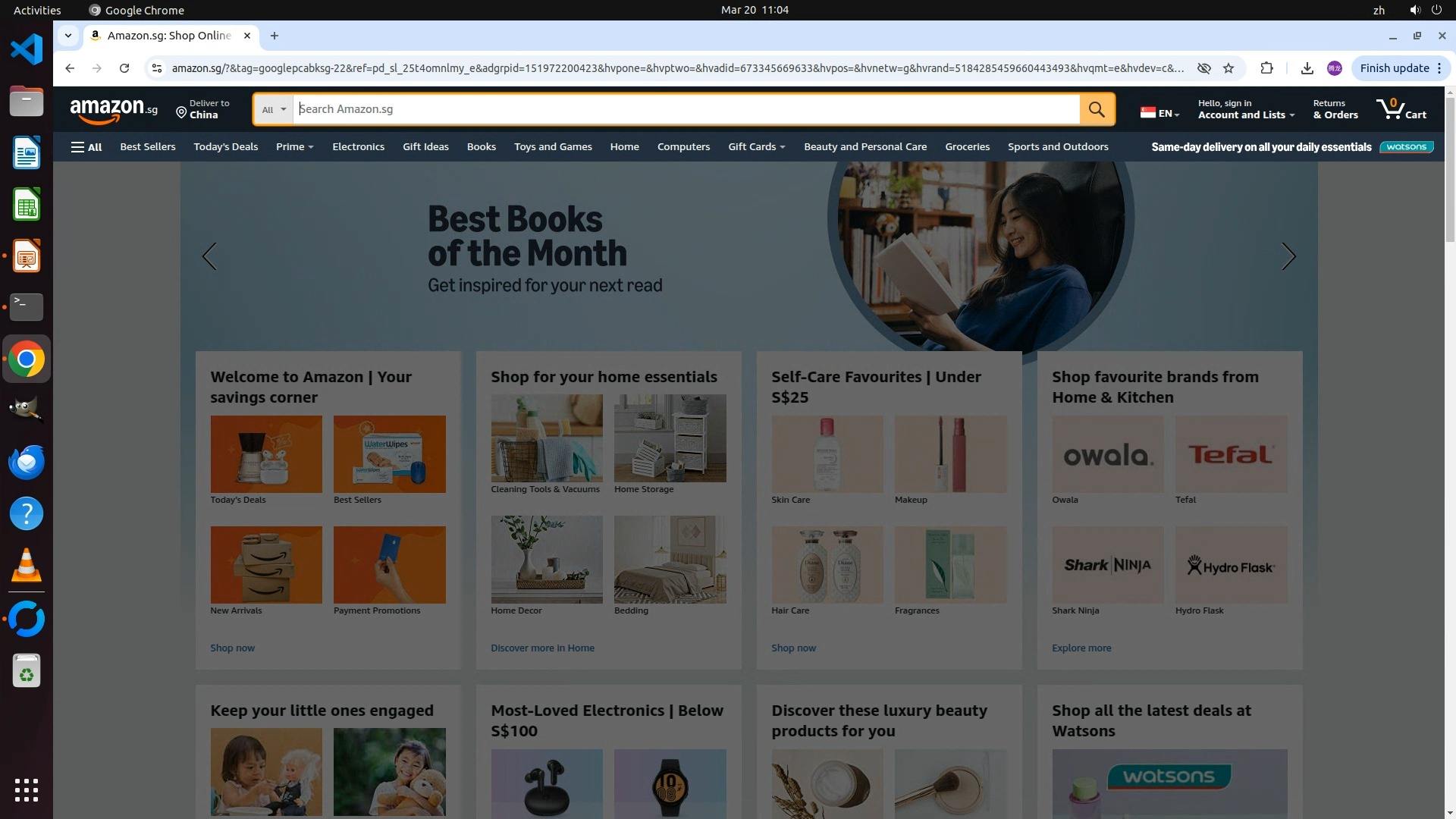The image size is (1456, 819).
Task: Open the Best Sellers navigation item
Action: click(148, 147)
